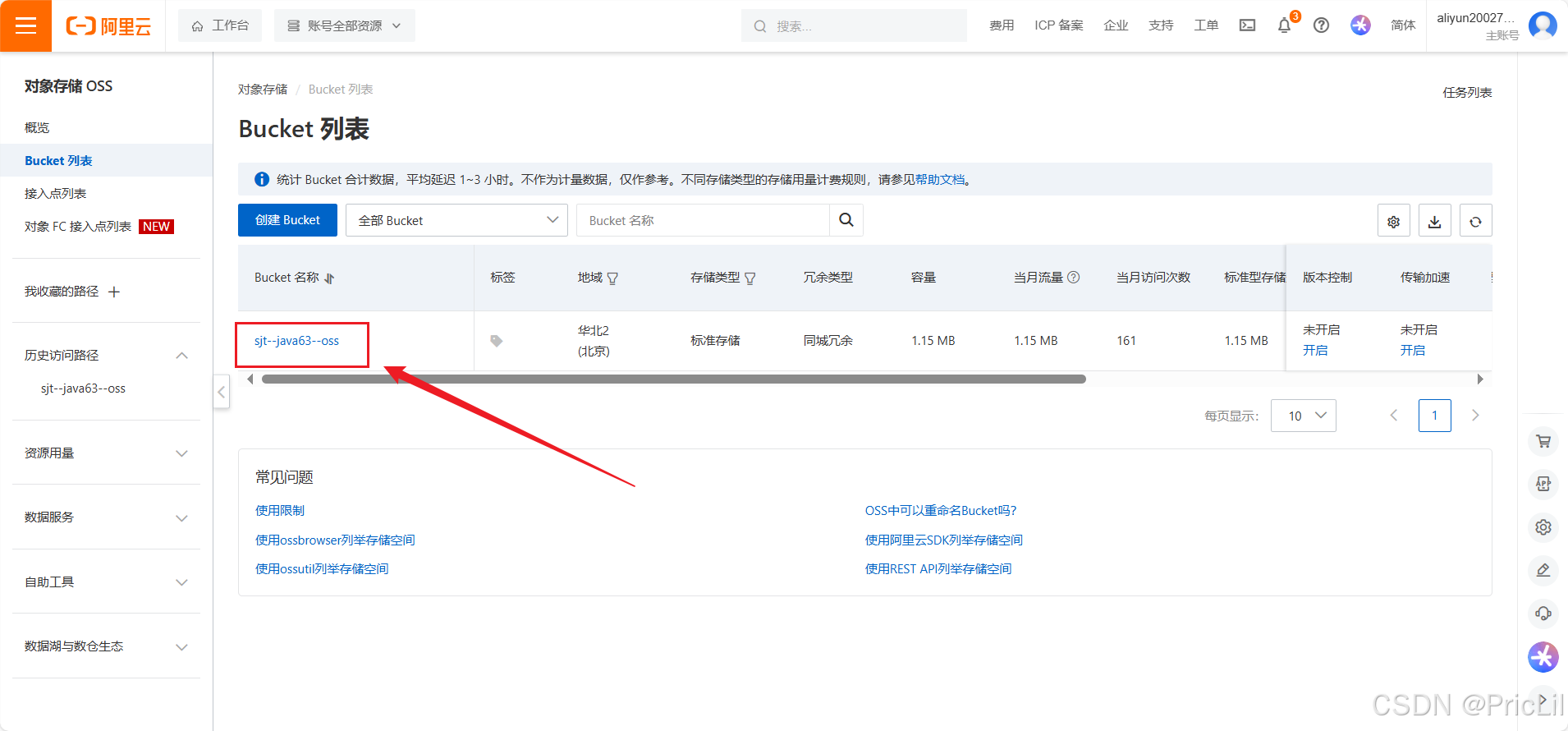
Task: Open the settings gear in right sidebar
Action: [1543, 527]
